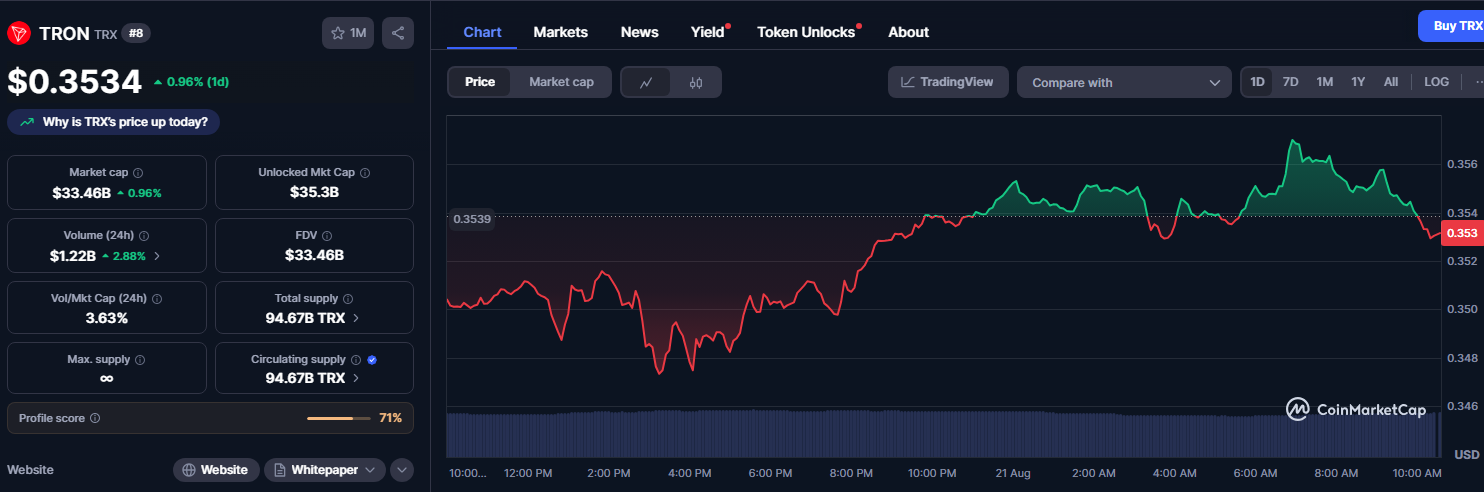Open the TRON Website link button
Viewport: 1484px width, 492px height.
point(216,470)
